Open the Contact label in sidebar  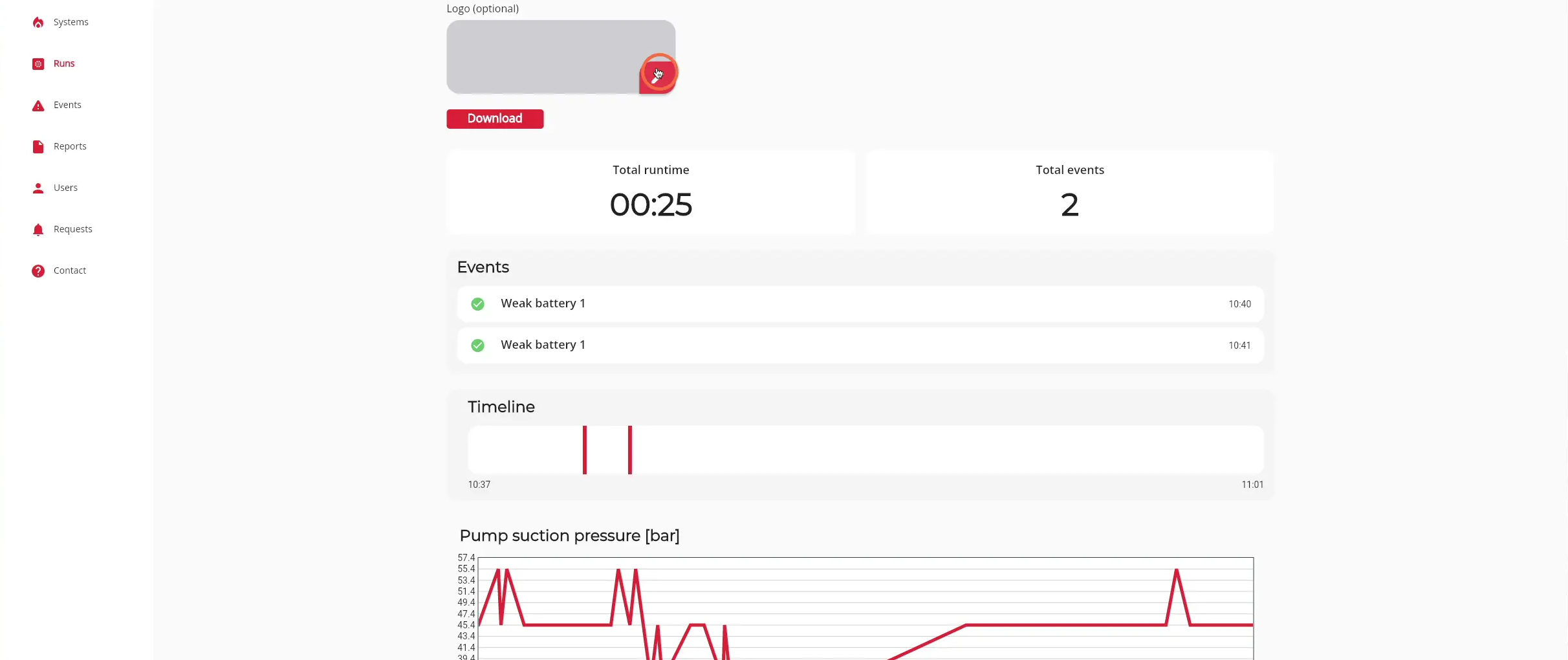click(70, 270)
